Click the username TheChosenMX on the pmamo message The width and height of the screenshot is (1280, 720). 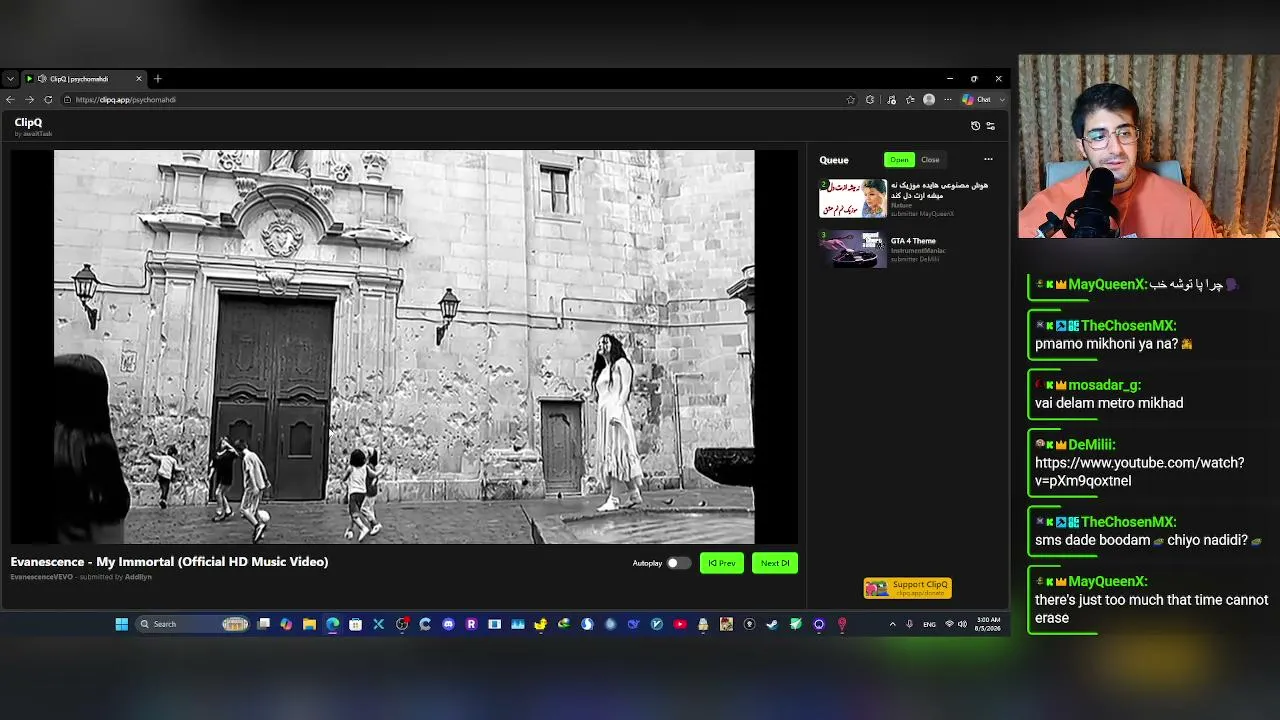(1128, 325)
